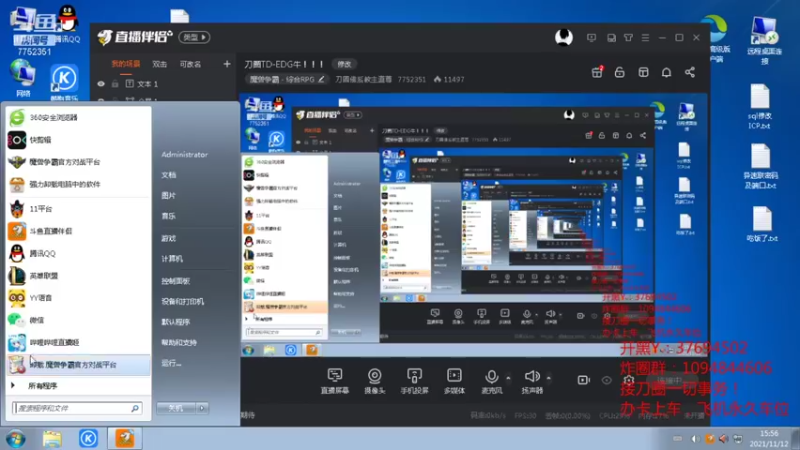Open 魔兽争霸官方对战平台 Start entry
The height and width of the screenshot is (450, 800).
click(78, 162)
